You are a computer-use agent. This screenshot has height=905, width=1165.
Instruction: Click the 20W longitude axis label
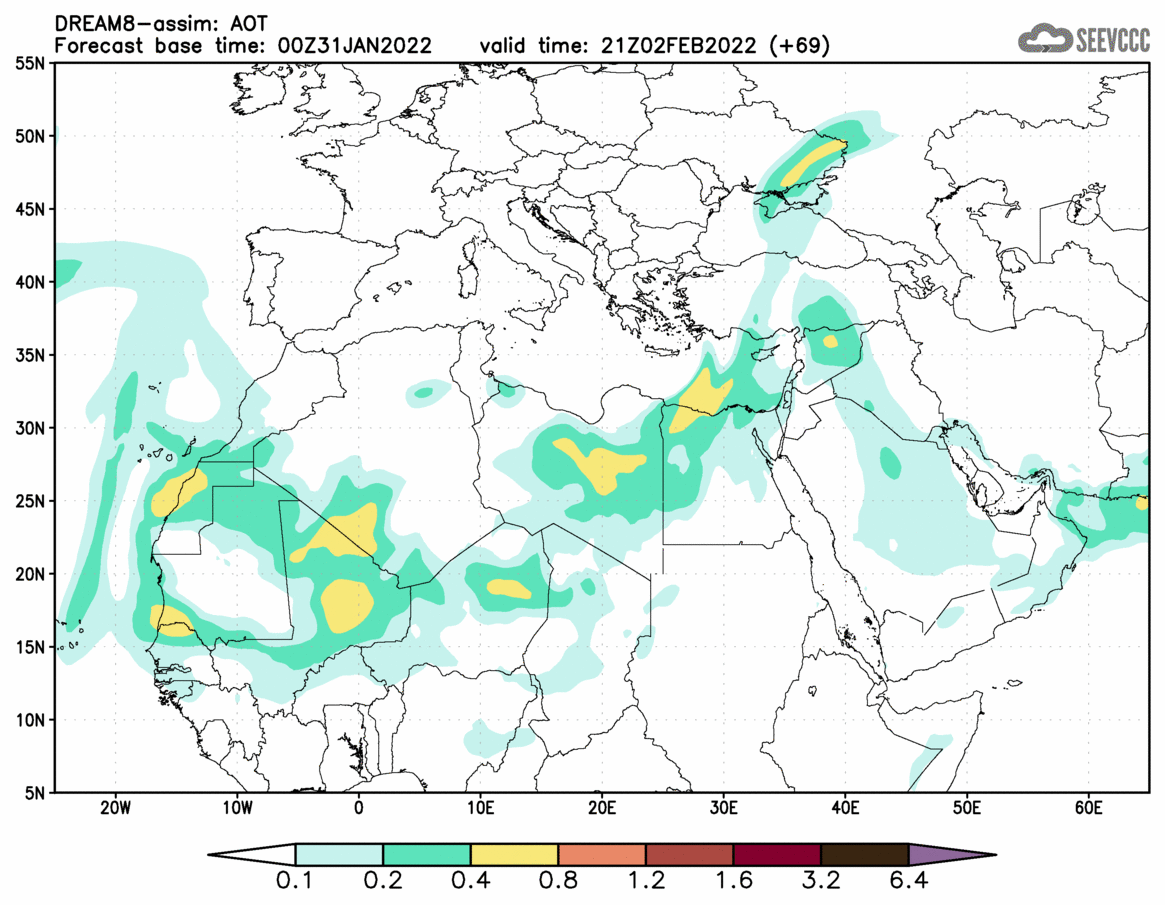point(115,808)
